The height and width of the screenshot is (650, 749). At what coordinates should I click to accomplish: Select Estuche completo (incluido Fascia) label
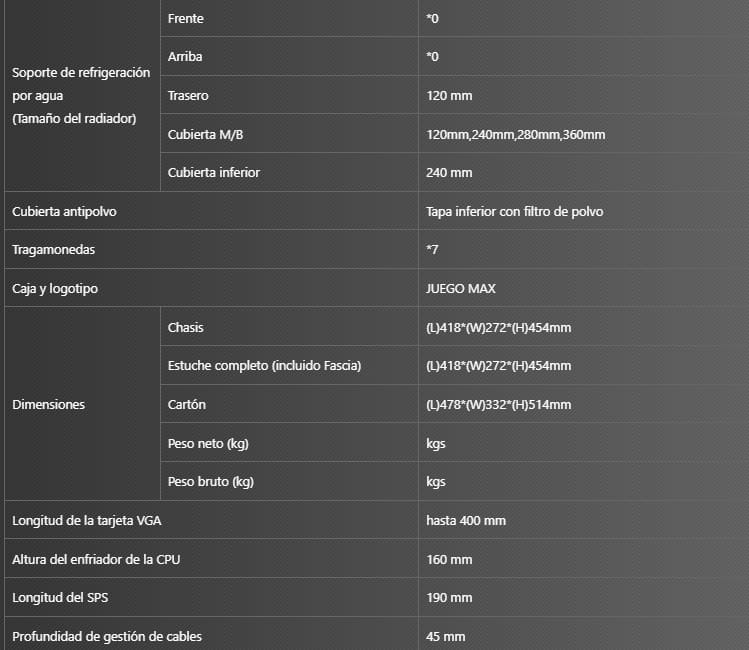264,366
